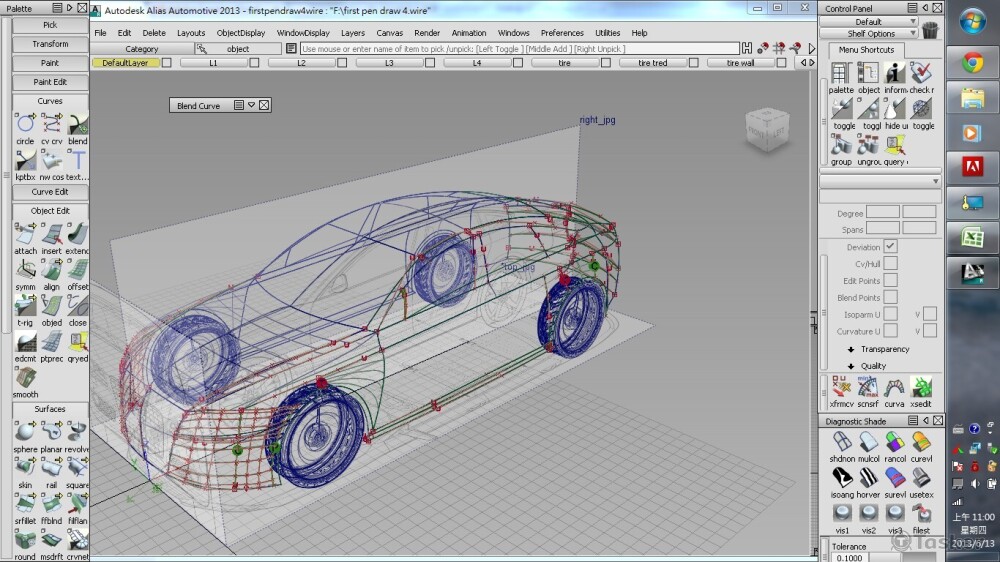
Task: Open the ObjectDisplay menu
Action: pos(241,33)
